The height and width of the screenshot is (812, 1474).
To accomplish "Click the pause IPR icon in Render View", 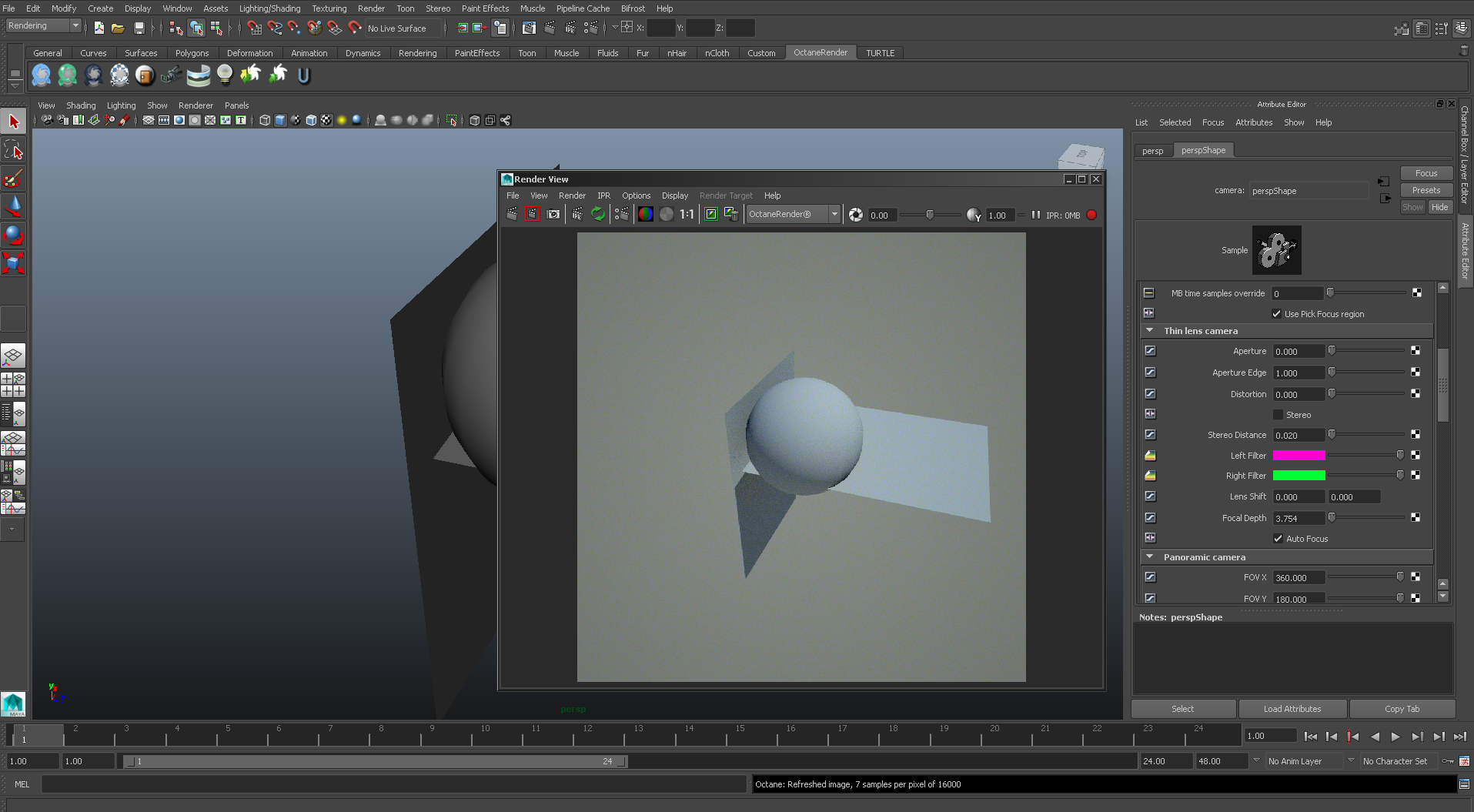I will [1035, 215].
